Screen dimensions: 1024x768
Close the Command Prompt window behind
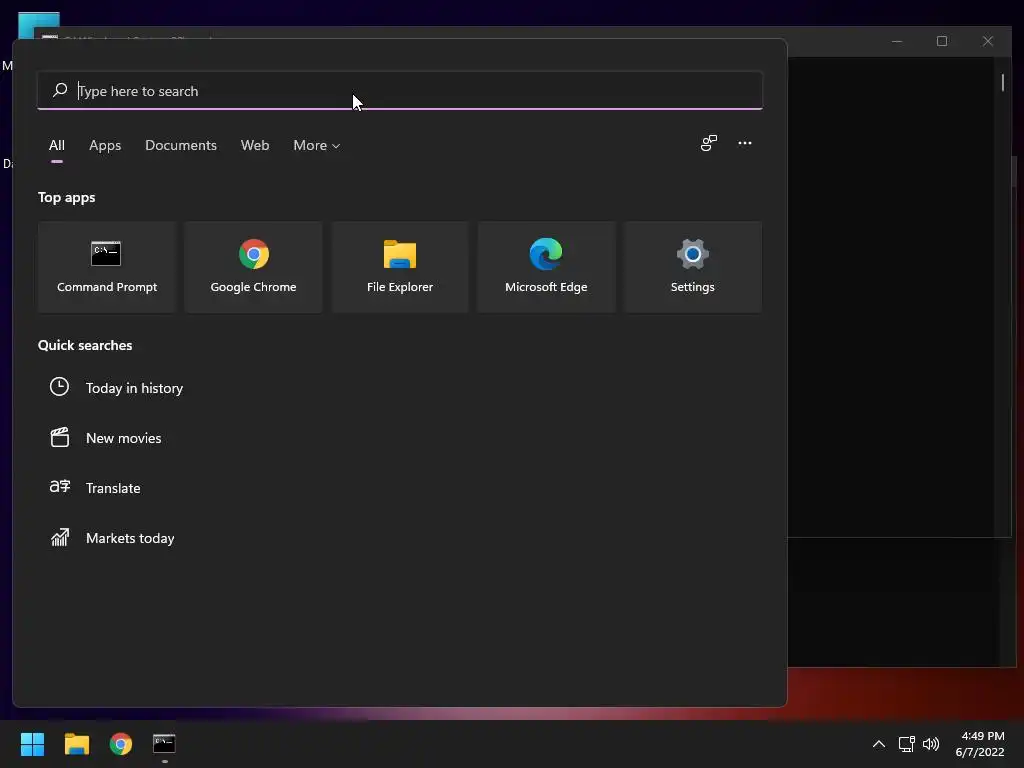click(987, 41)
